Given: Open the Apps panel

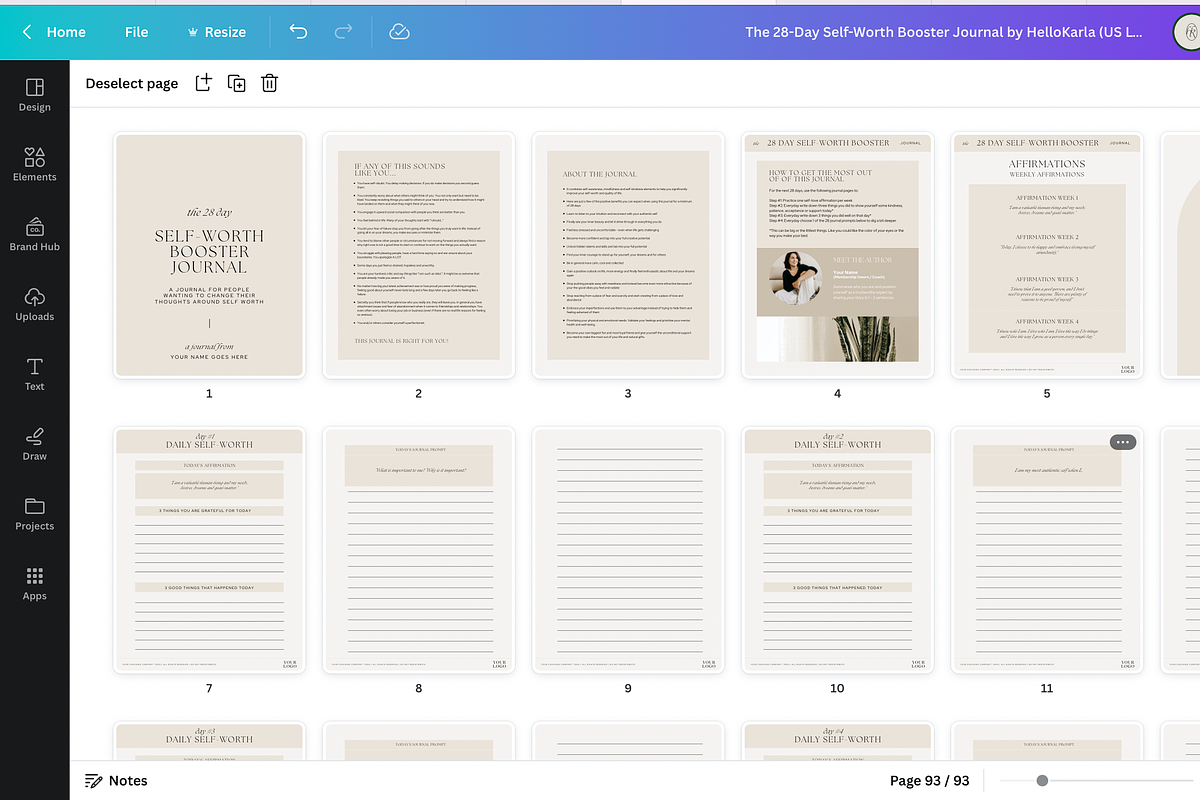Looking at the screenshot, I should 34,585.
